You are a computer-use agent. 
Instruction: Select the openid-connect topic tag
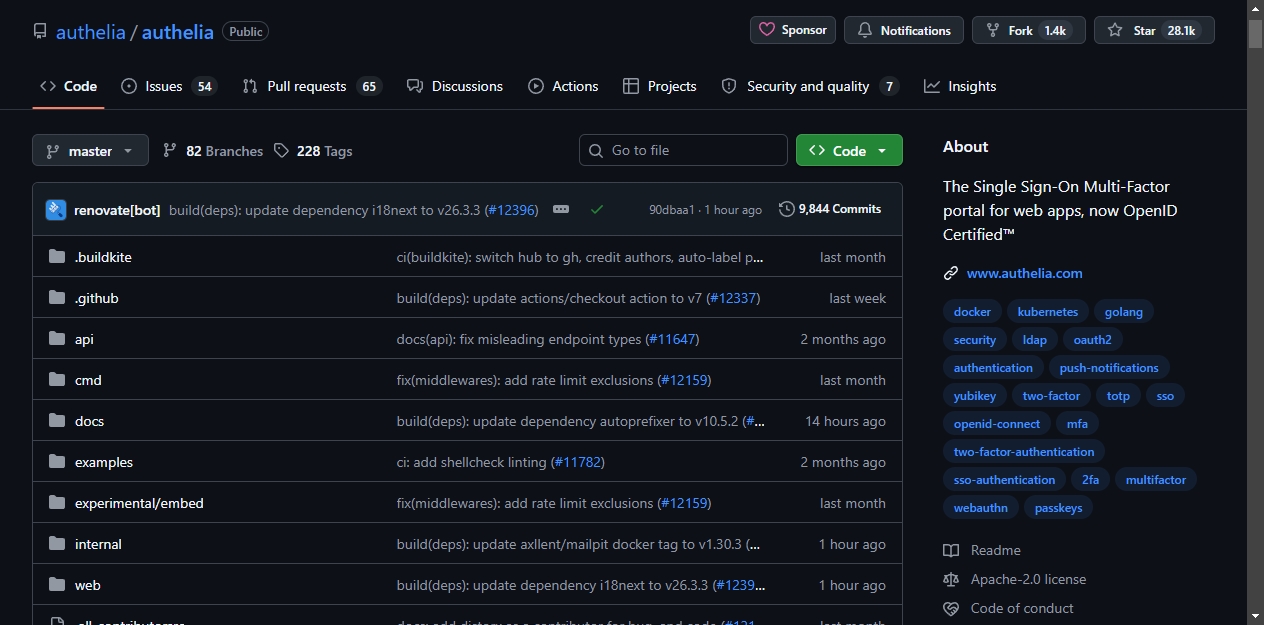[997, 424]
